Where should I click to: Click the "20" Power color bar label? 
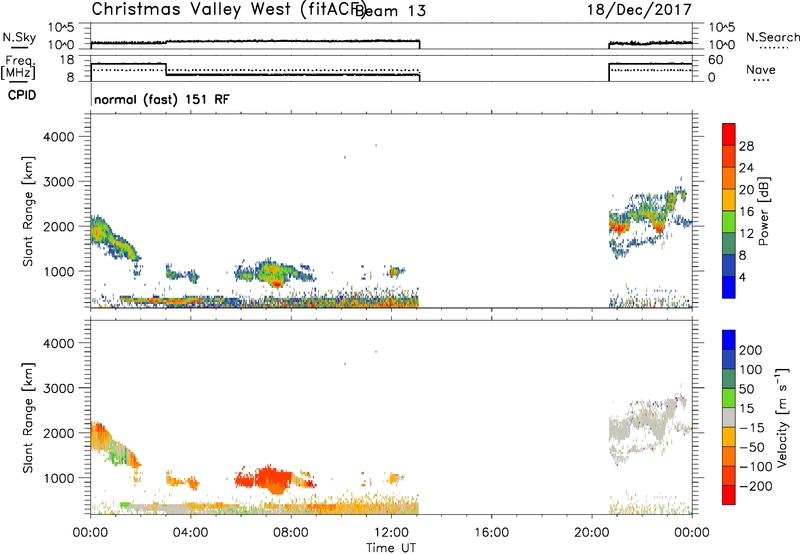pyautogui.click(x=746, y=190)
